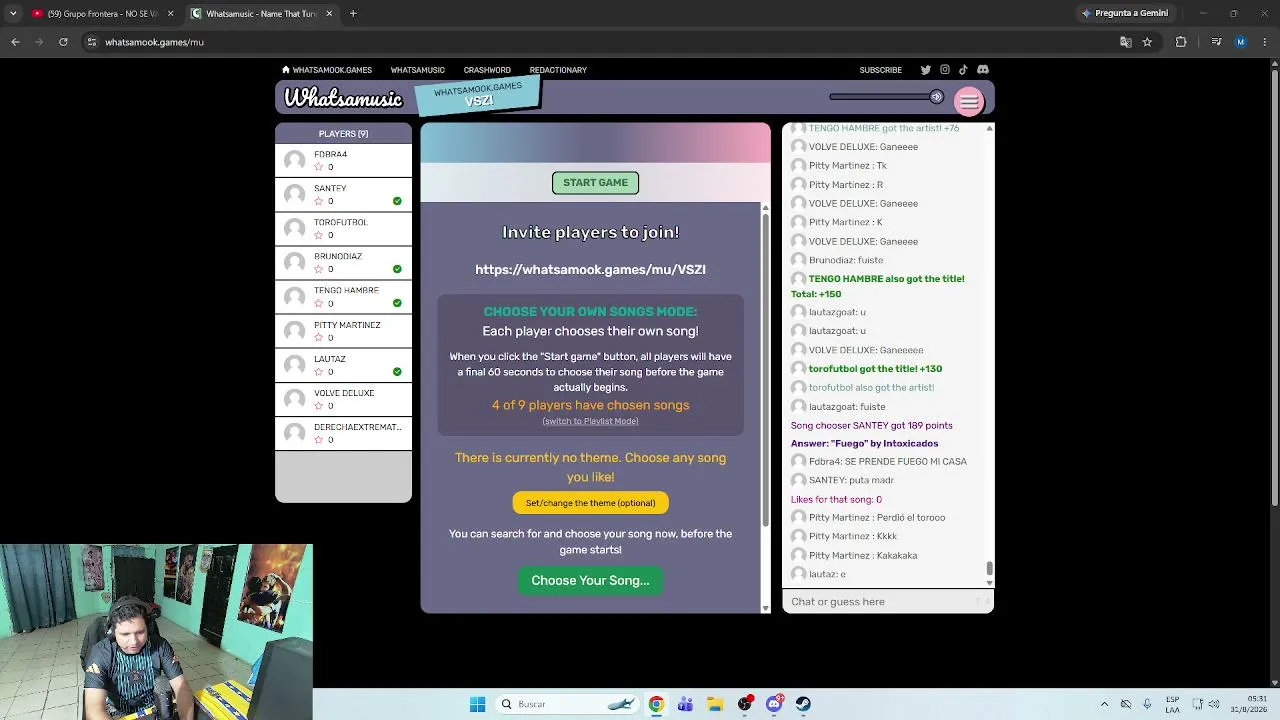This screenshot has height=720, width=1280.
Task: Open WHATSAMOOK.GAMES home in the top nav
Action: click(327, 70)
